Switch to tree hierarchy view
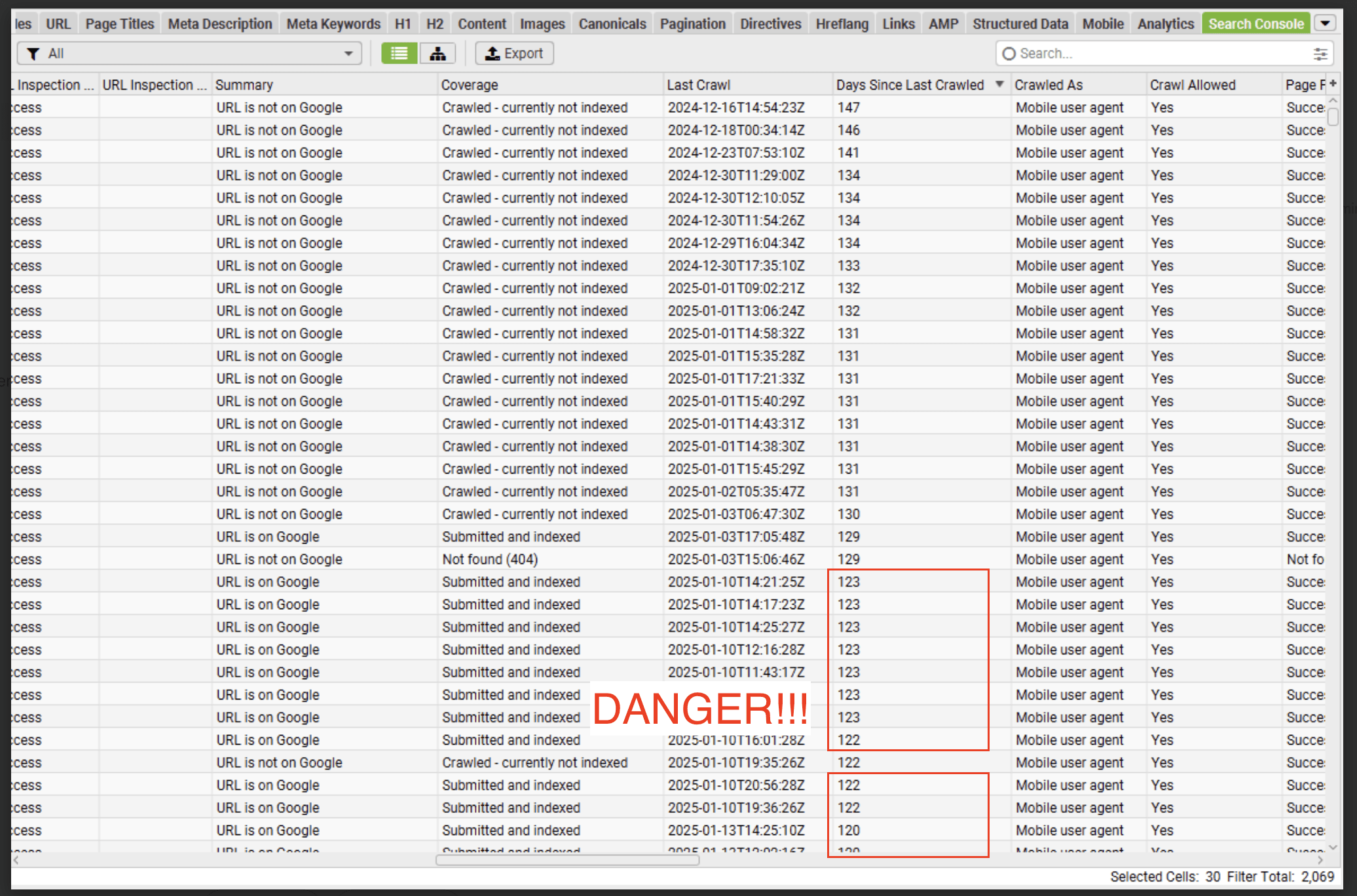The height and width of the screenshot is (896, 1357). coord(437,54)
